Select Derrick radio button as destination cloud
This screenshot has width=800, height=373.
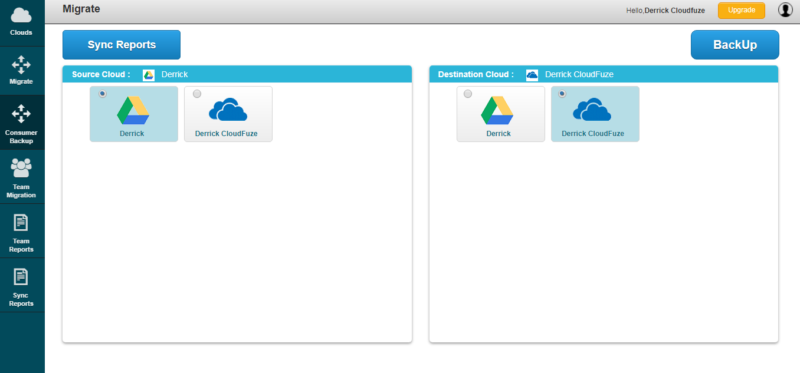467,94
